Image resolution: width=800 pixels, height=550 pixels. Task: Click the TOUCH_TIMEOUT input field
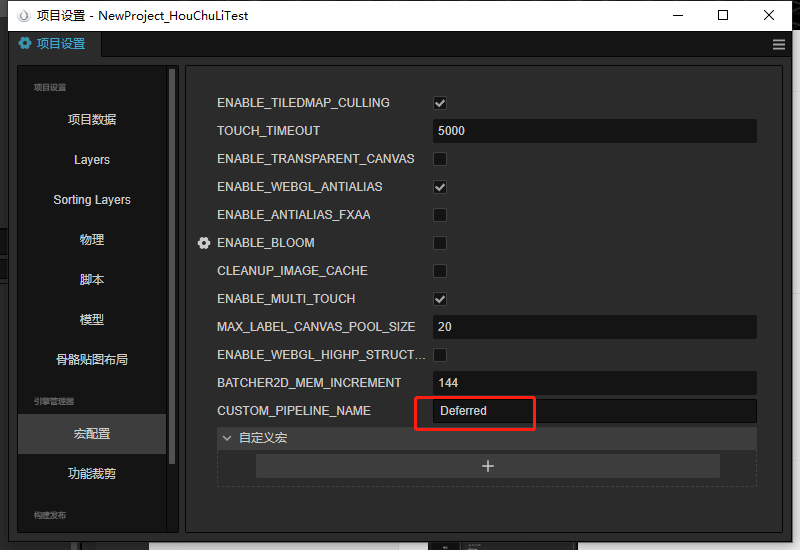pyautogui.click(x=595, y=131)
